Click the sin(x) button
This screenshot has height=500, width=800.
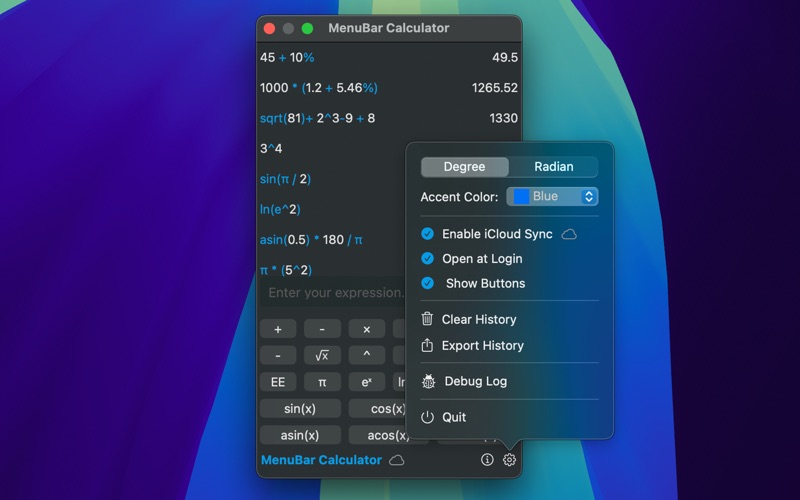tap(300, 409)
